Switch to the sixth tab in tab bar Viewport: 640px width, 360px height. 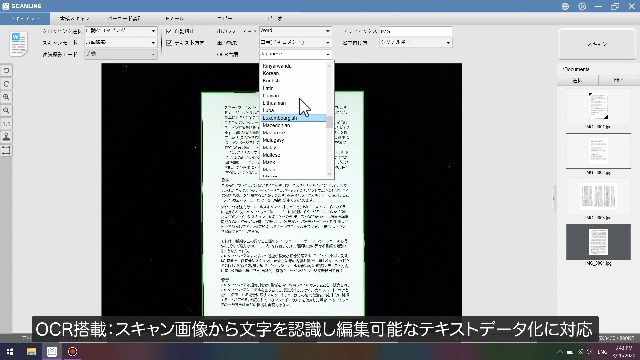275,19
